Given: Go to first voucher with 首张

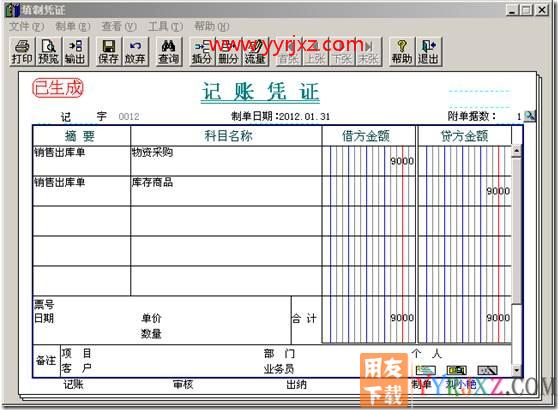Looking at the screenshot, I should (x=289, y=52).
